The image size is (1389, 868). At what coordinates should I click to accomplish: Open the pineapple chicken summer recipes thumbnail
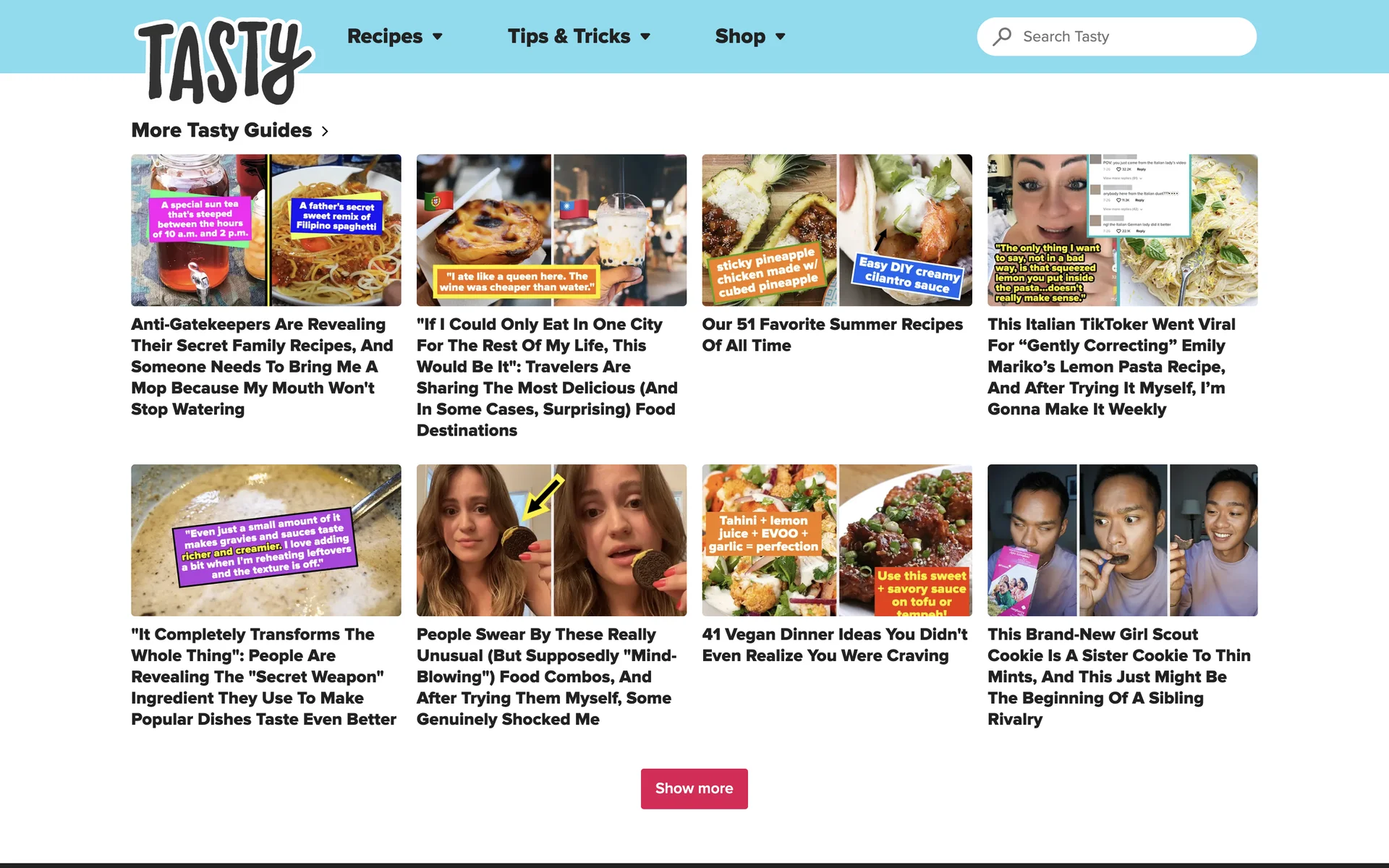pyautogui.click(x=837, y=230)
